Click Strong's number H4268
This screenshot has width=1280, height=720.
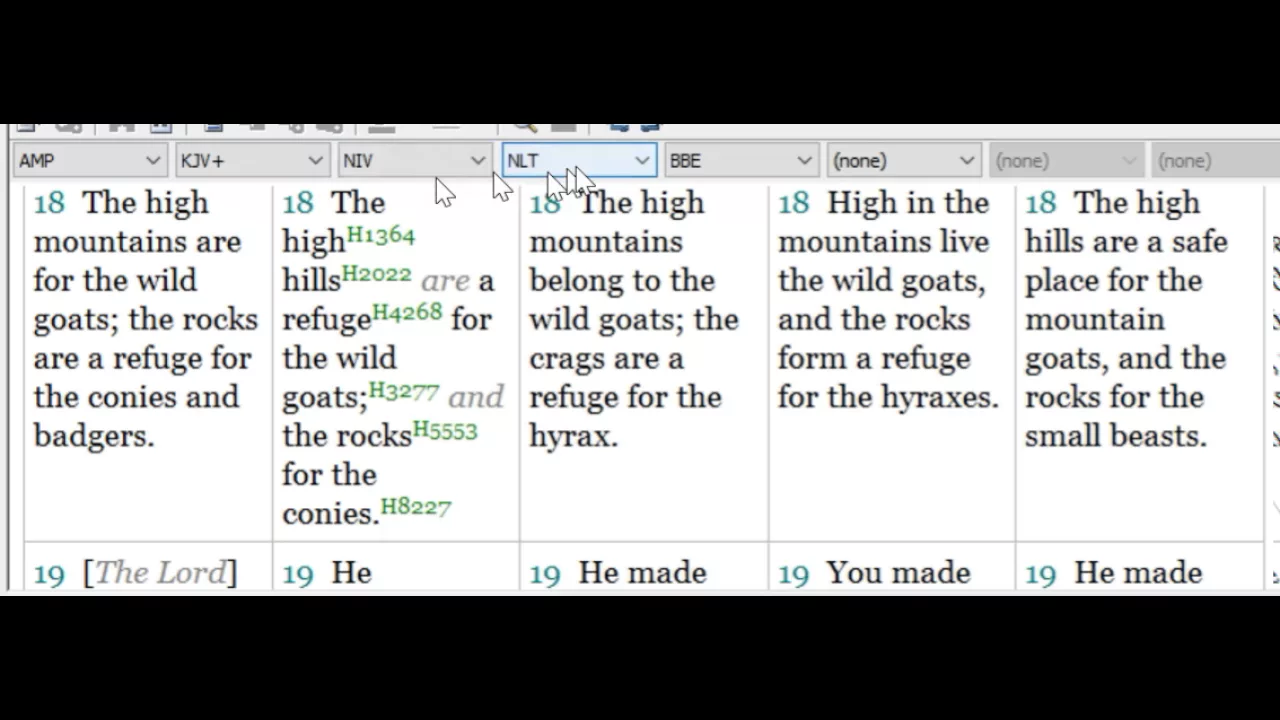point(407,313)
